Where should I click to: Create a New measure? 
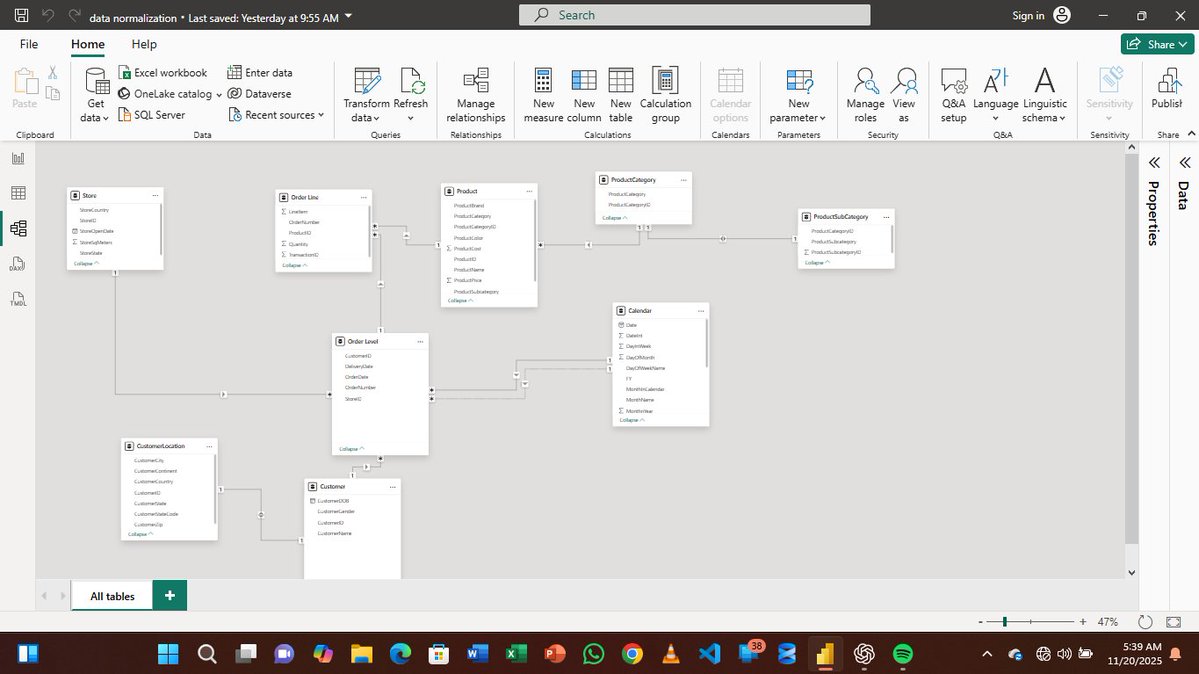click(x=543, y=95)
